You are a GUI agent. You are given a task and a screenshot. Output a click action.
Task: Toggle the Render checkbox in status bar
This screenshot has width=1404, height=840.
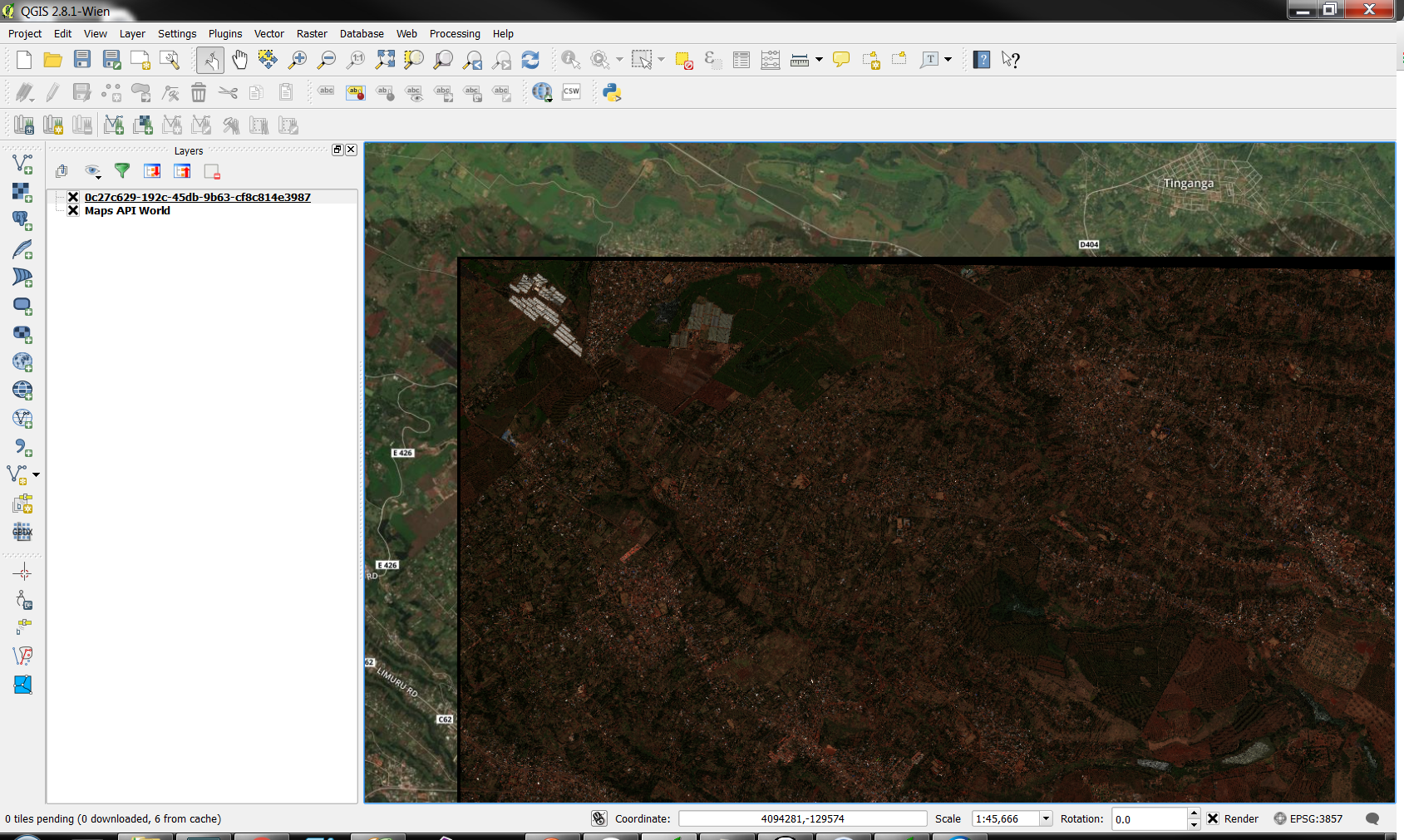[x=1213, y=818]
